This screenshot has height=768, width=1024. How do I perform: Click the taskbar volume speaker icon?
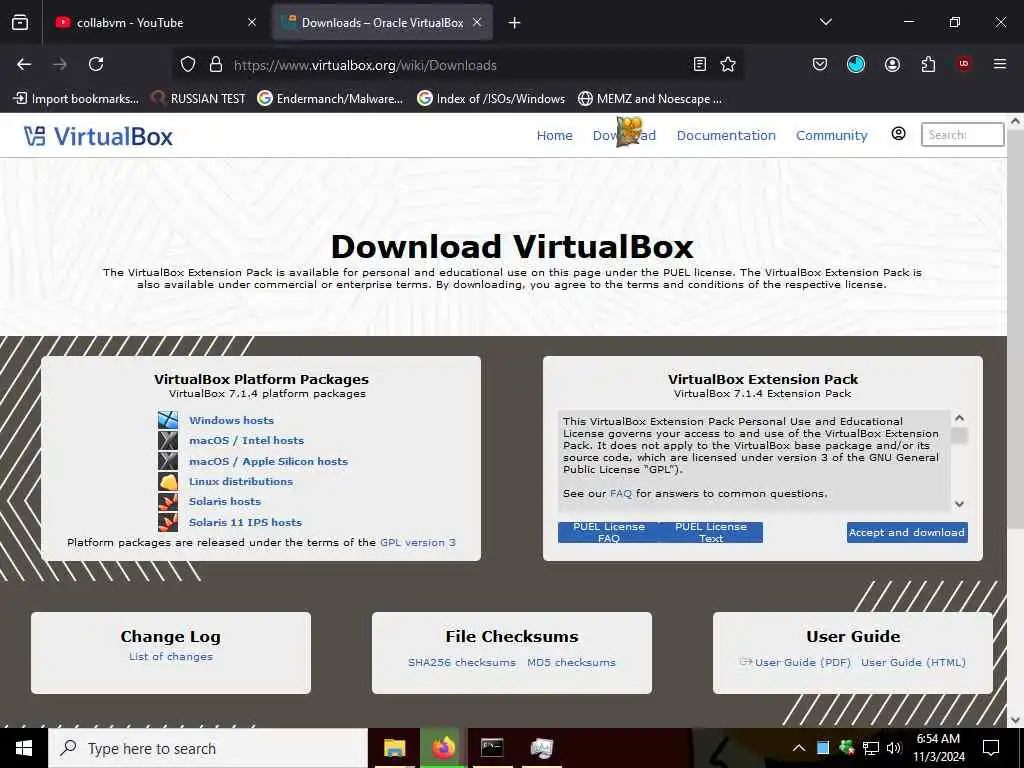tap(894, 748)
